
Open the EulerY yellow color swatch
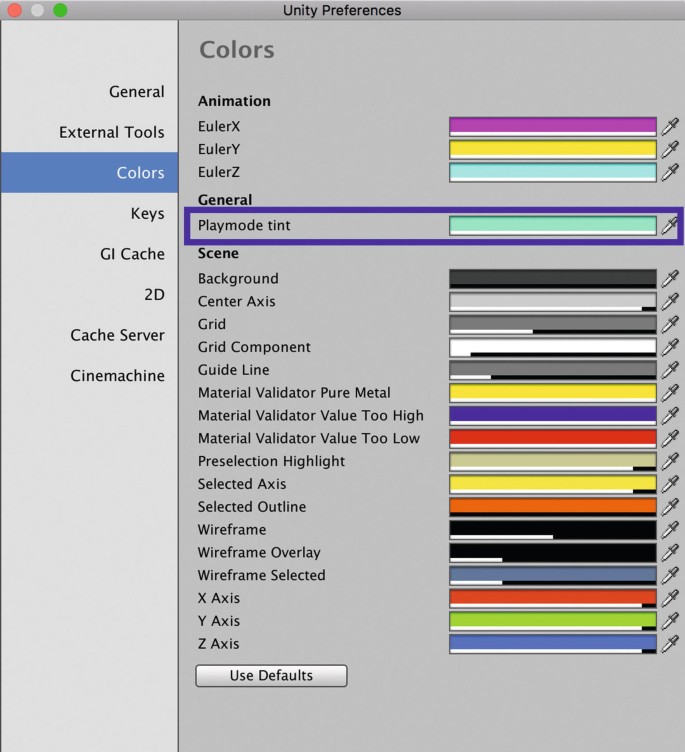click(x=552, y=149)
